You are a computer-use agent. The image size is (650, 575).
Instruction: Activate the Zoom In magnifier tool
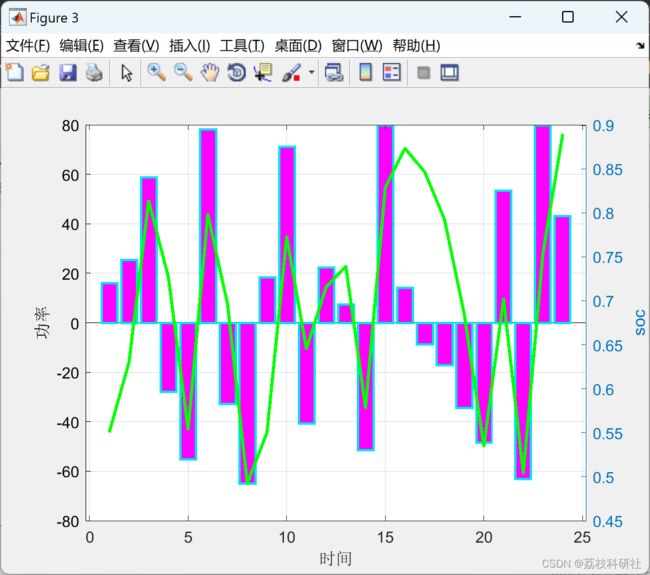(157, 72)
